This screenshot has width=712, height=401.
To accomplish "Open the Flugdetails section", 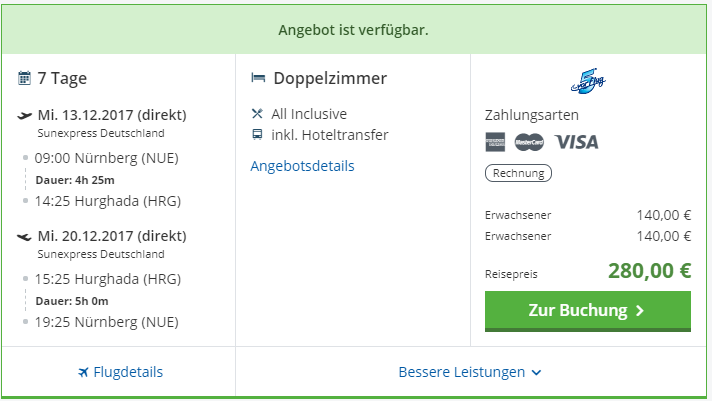I will click(120, 372).
